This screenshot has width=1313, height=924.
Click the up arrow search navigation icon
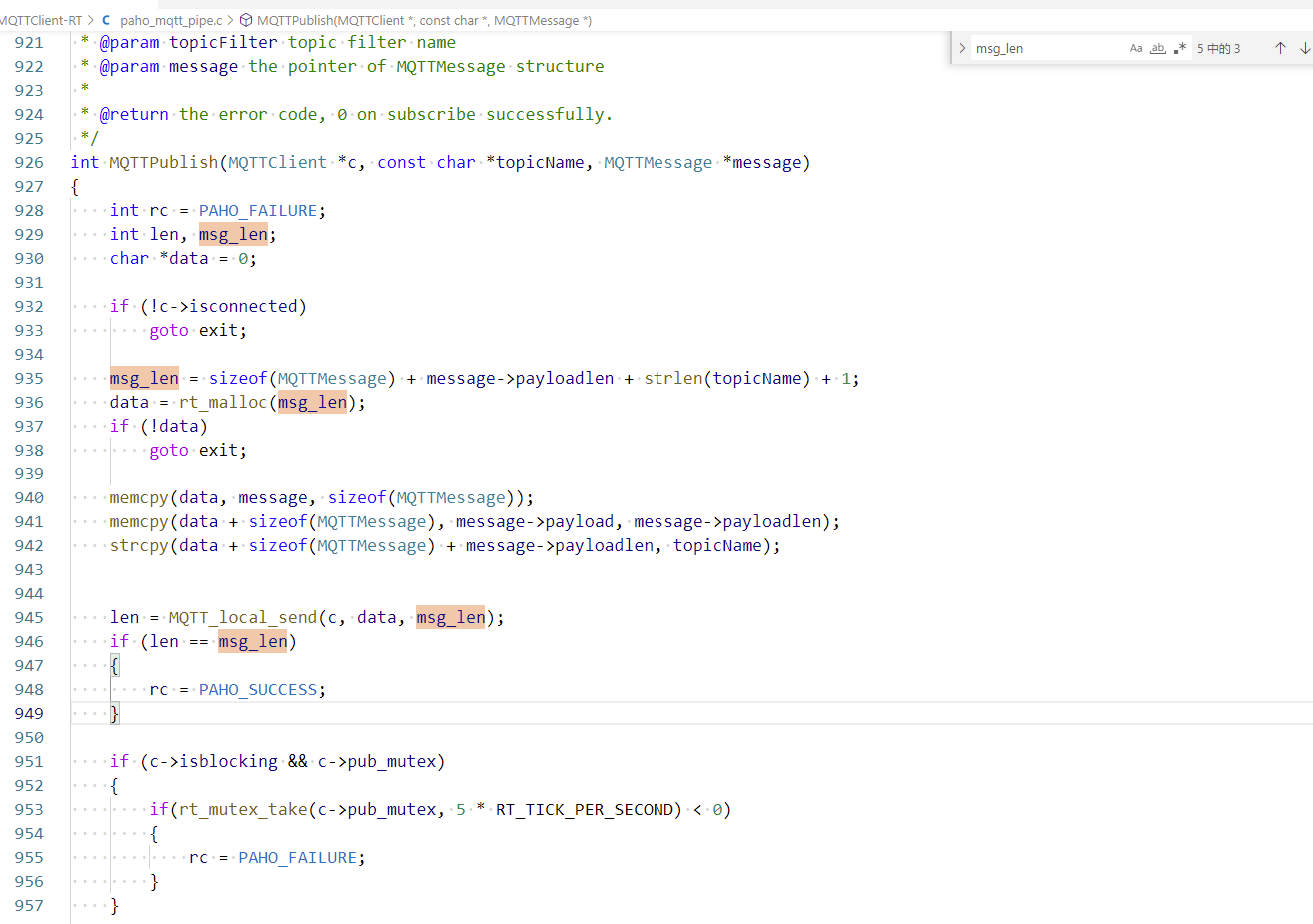[1280, 47]
